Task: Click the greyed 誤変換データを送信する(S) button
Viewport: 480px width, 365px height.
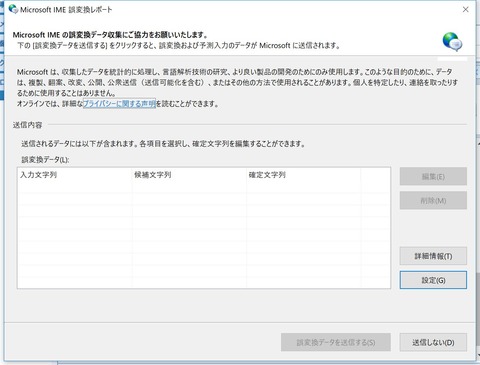Action: [x=336, y=342]
